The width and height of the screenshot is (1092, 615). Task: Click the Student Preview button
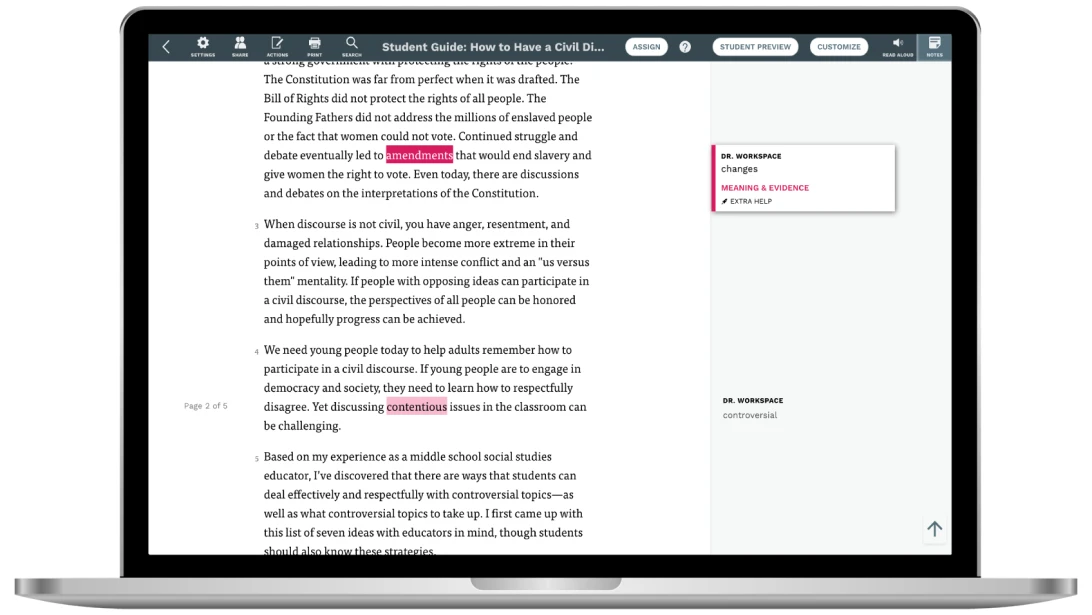[755, 47]
